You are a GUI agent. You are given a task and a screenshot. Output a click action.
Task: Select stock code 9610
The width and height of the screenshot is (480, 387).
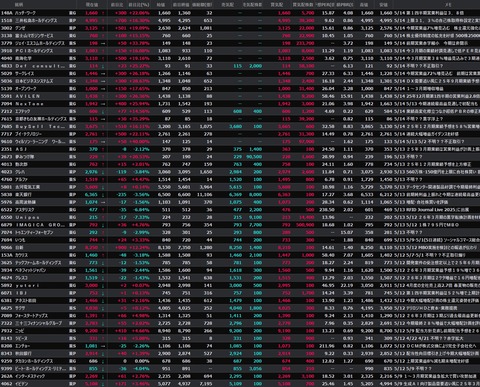point(6,142)
